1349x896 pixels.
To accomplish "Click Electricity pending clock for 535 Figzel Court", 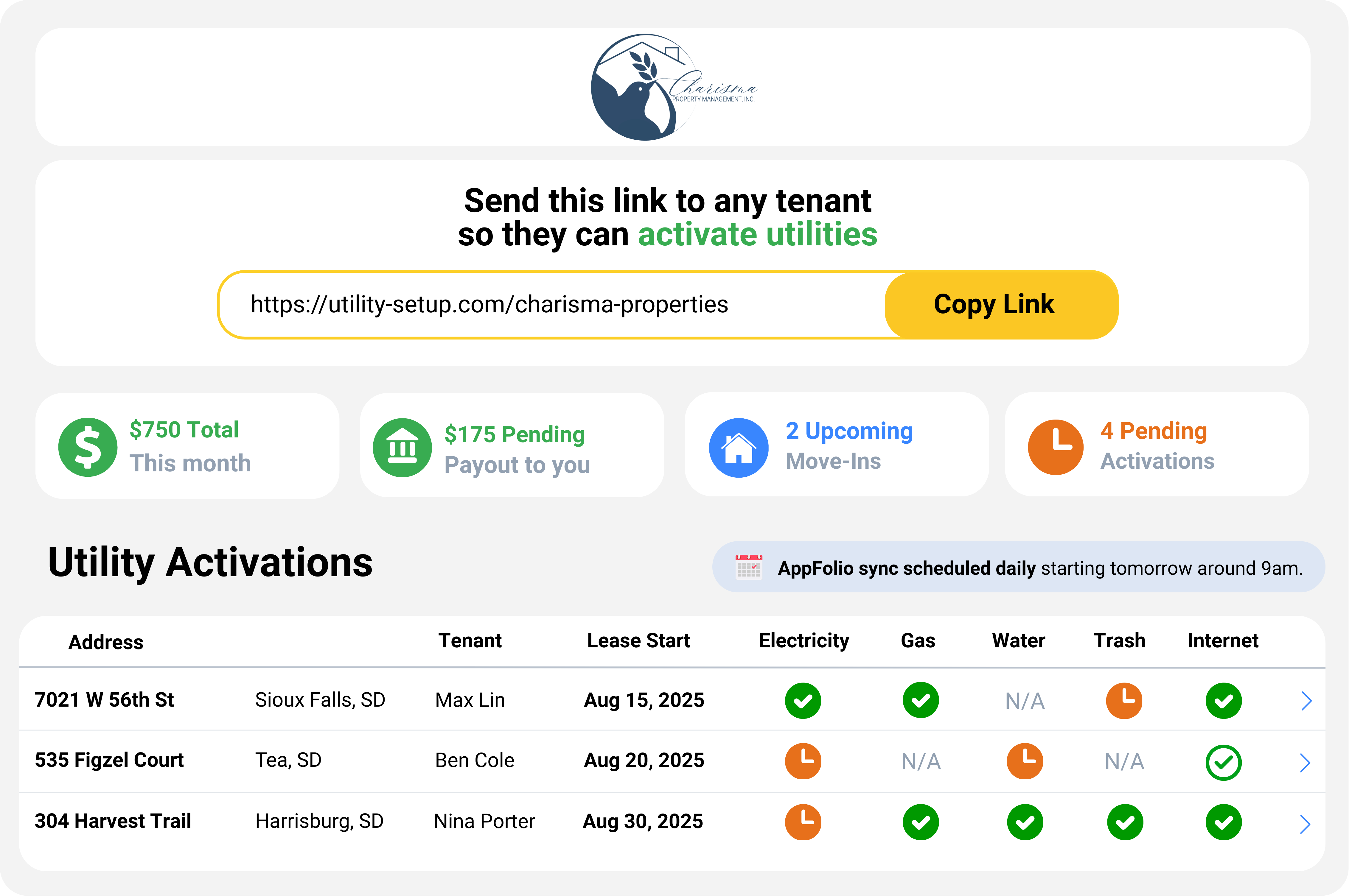I will coord(803,761).
